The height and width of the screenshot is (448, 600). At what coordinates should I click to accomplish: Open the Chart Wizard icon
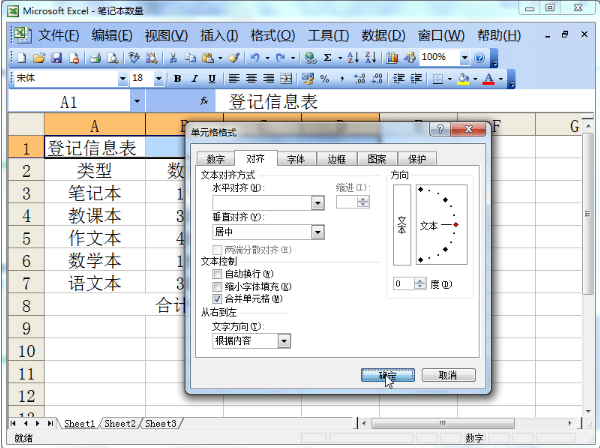coord(392,58)
